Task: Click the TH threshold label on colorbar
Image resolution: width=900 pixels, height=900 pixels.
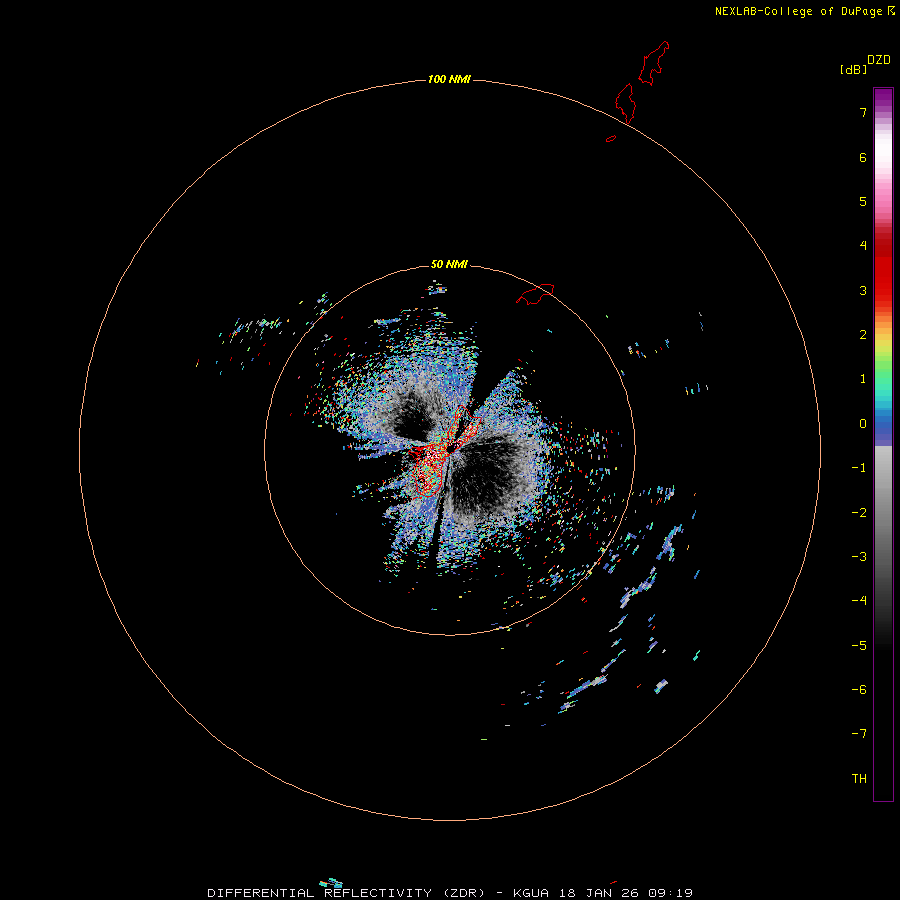Action: (x=859, y=779)
